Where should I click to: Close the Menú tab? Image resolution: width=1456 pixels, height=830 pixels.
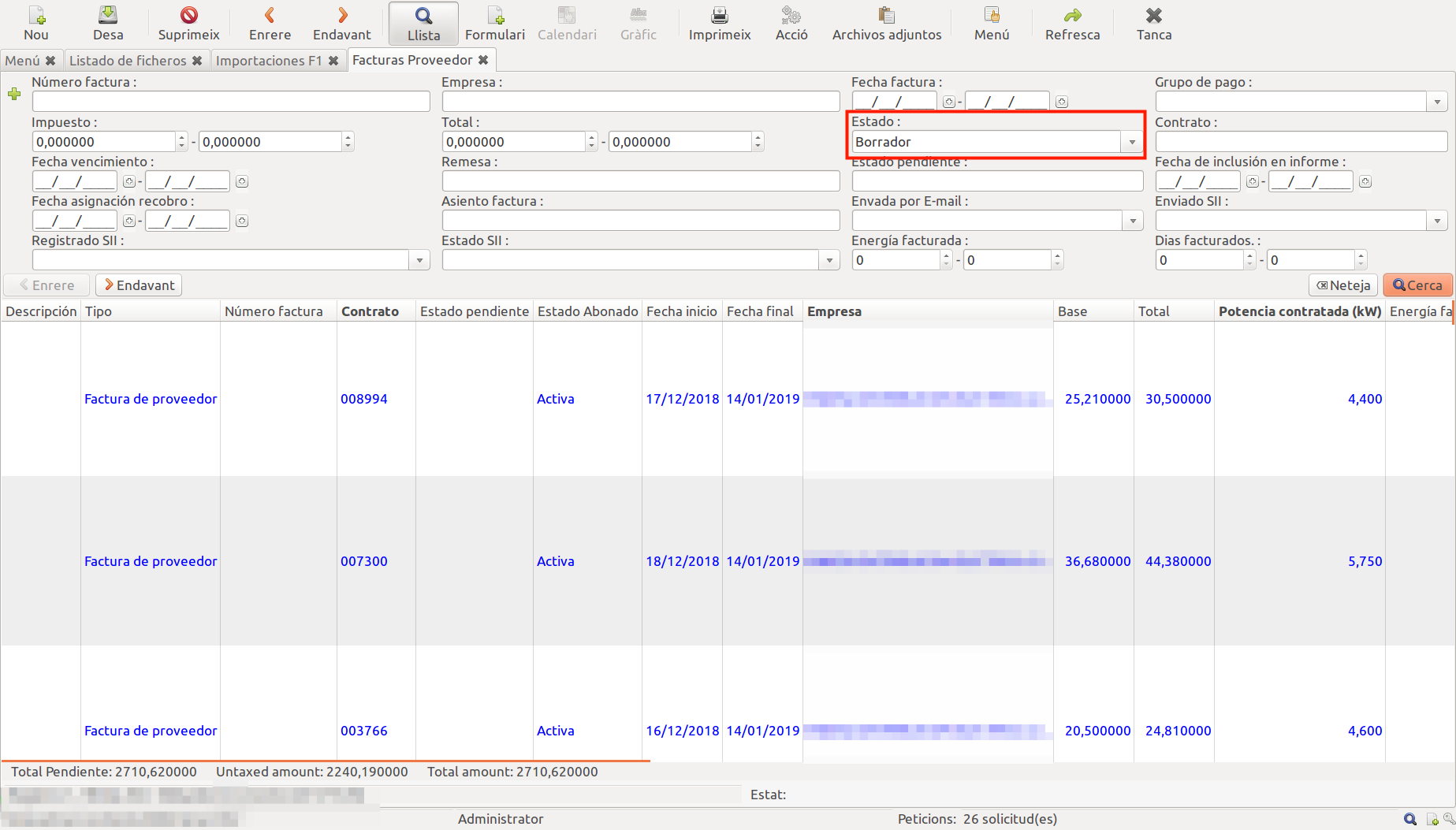(x=50, y=61)
